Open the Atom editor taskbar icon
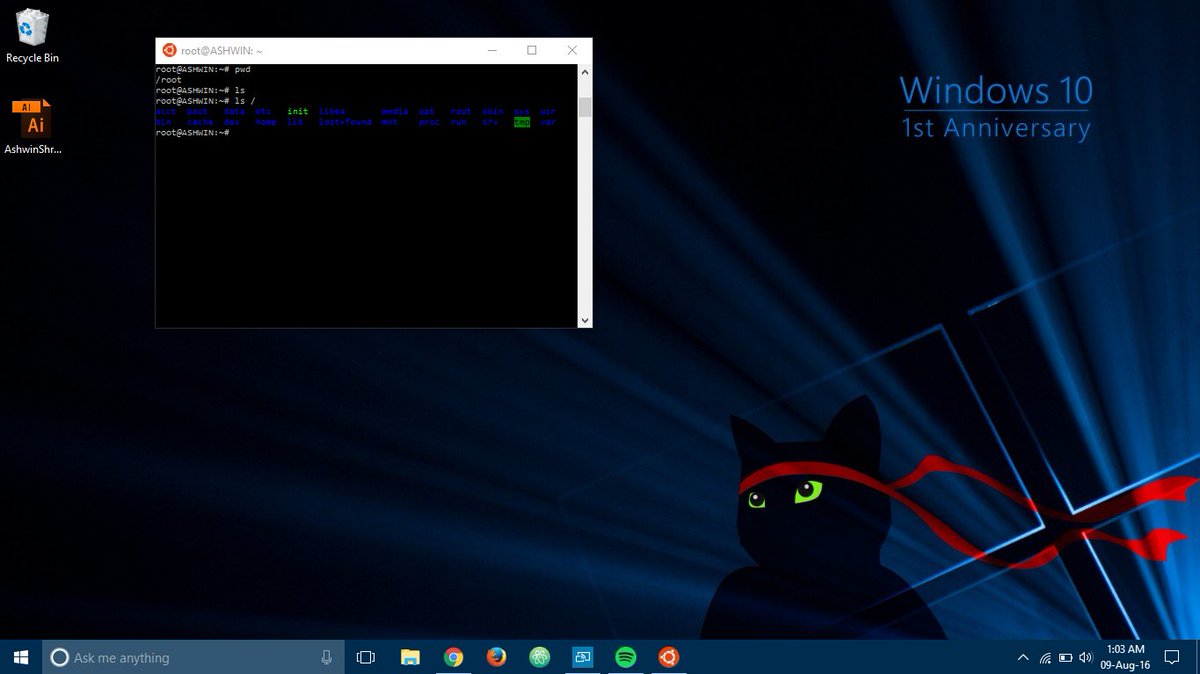Viewport: 1200px width, 674px height. point(540,657)
